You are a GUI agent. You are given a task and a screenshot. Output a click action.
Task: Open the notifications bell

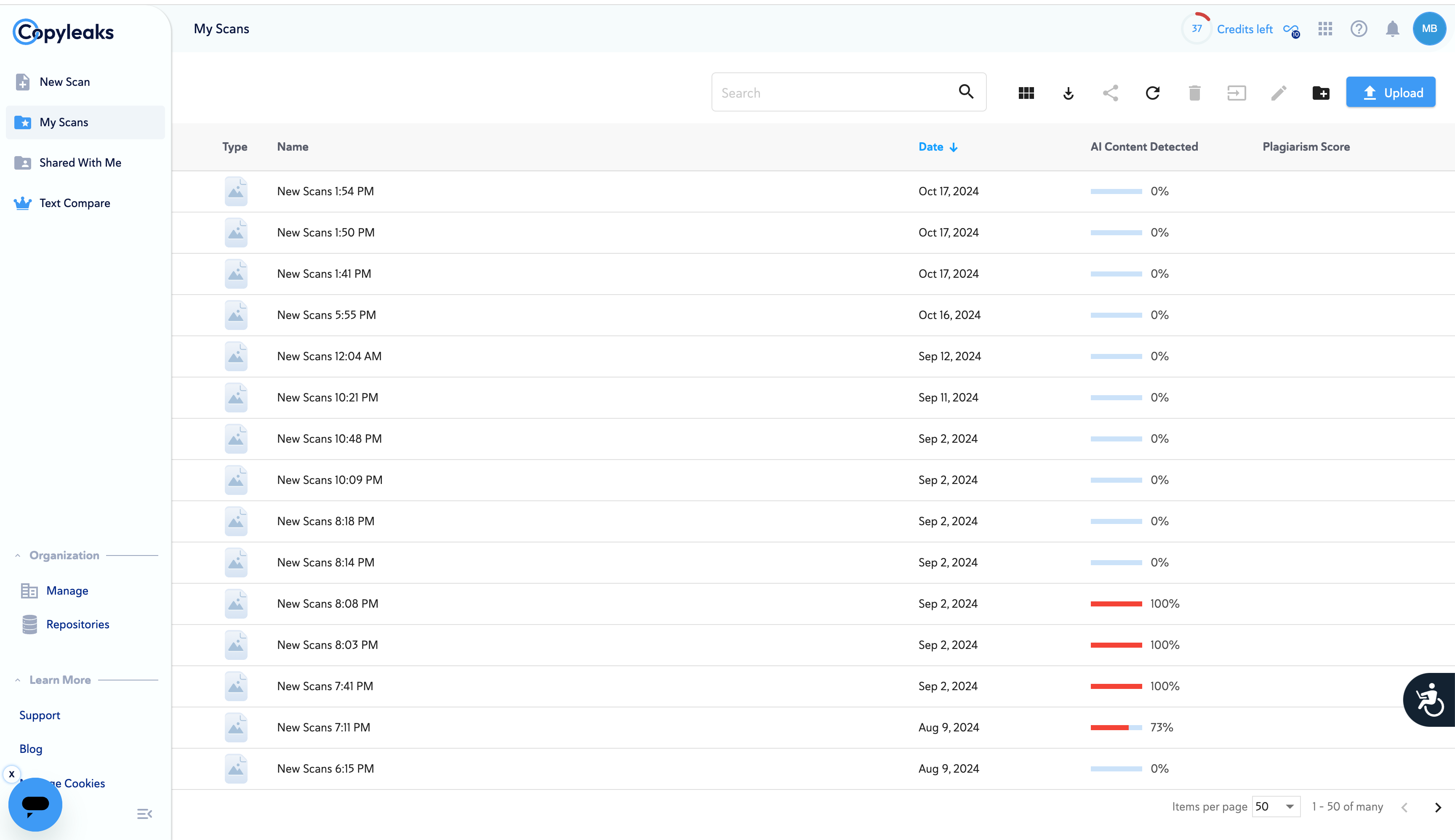pyautogui.click(x=1392, y=29)
